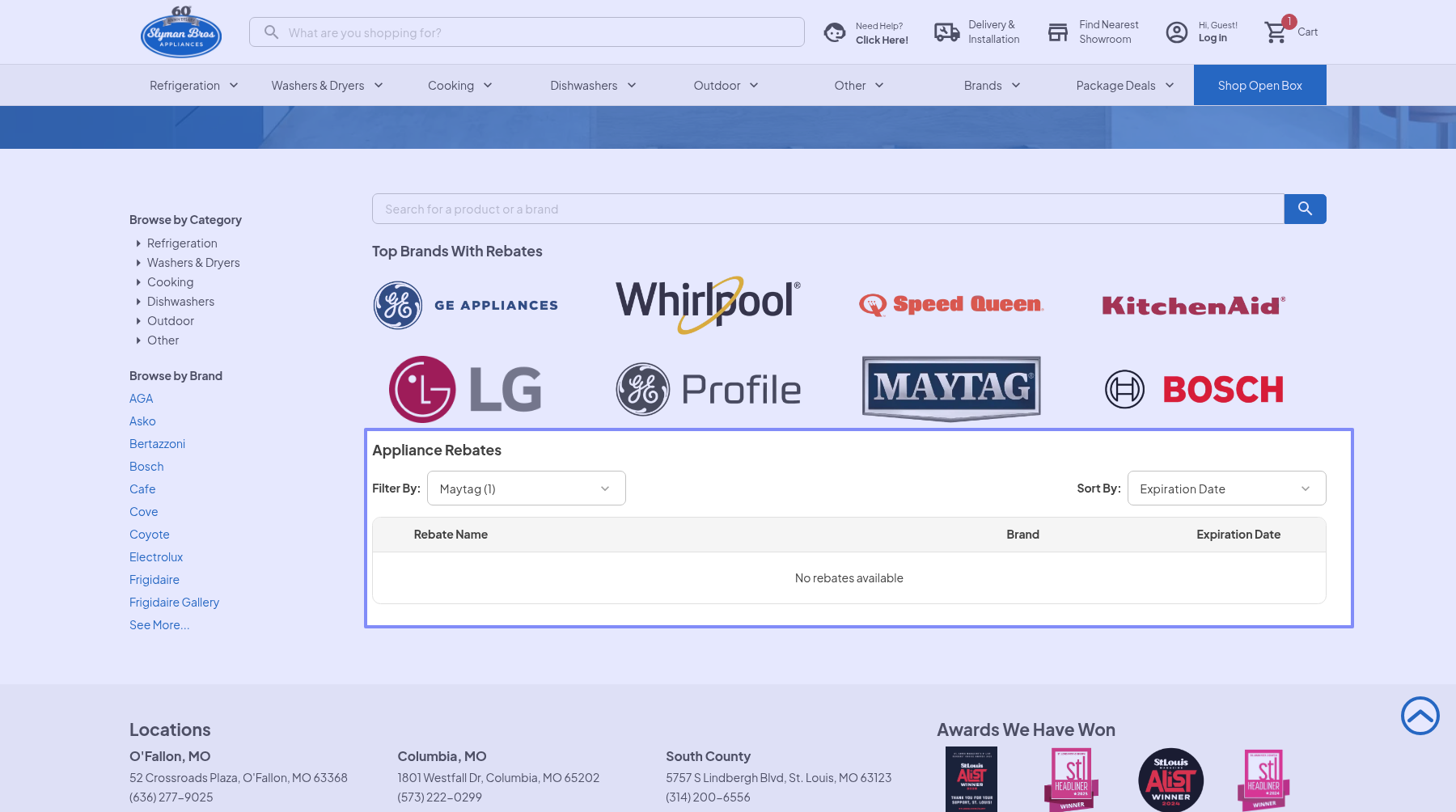1456x812 pixels.
Task: Click the Shop Open Box button
Action: click(x=1259, y=86)
